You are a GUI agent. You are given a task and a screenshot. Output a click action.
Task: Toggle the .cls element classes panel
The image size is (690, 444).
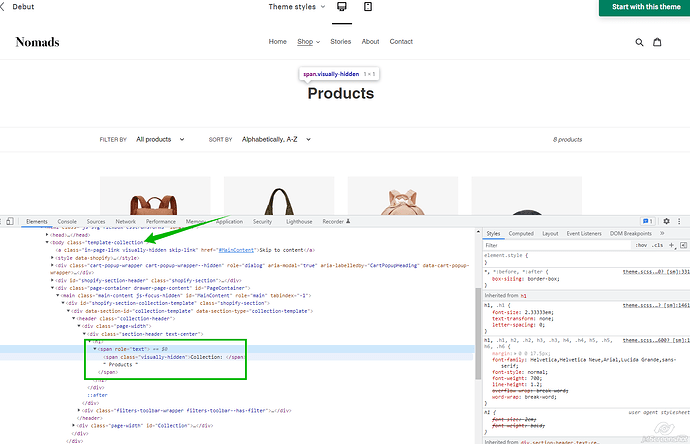point(656,244)
